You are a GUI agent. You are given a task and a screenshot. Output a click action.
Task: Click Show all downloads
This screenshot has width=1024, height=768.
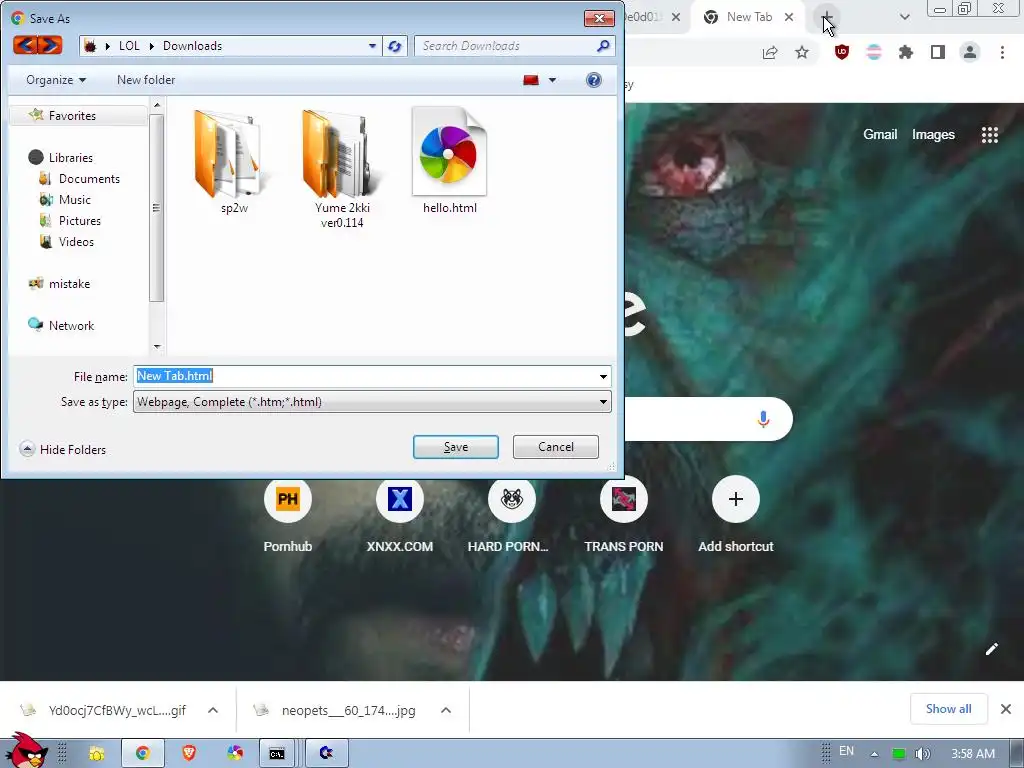pyautogui.click(x=948, y=709)
